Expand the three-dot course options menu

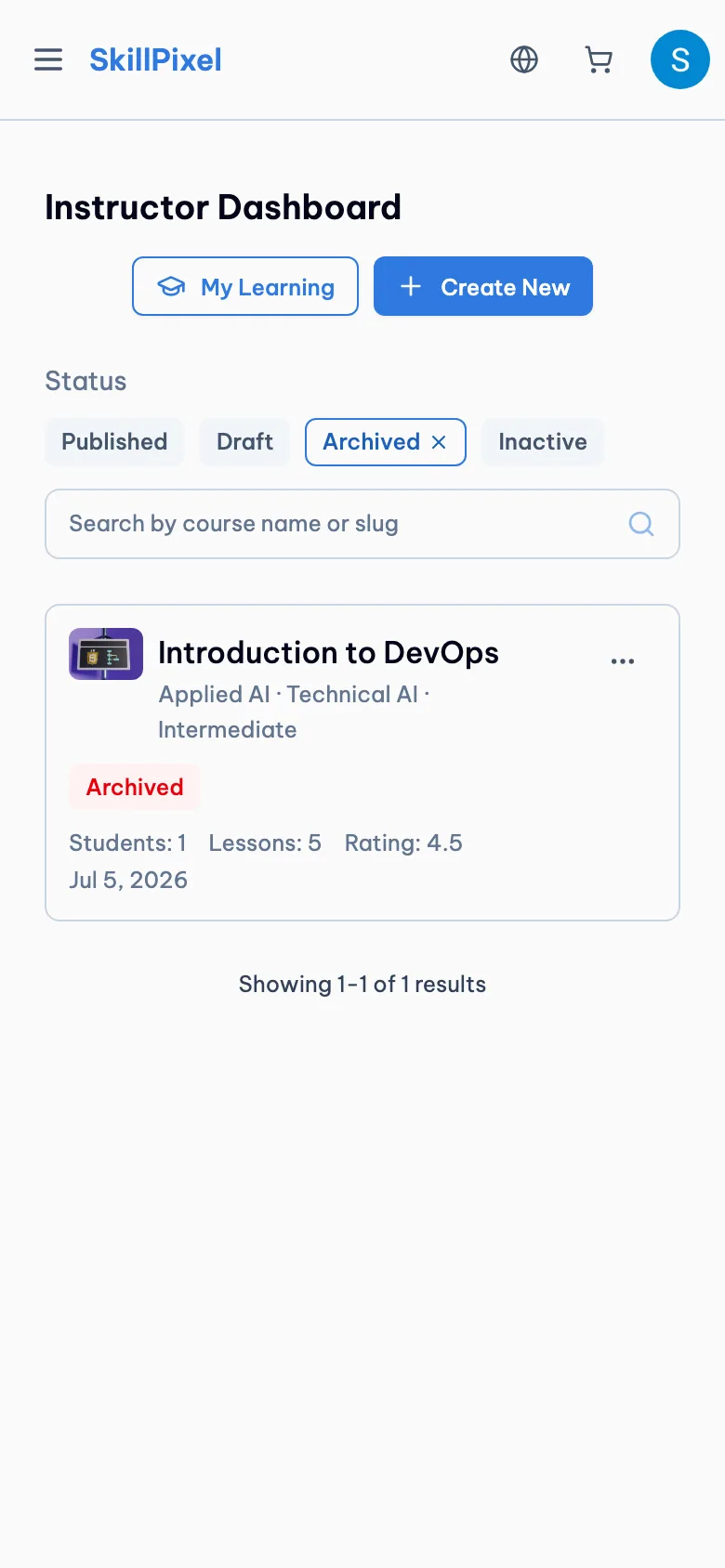coord(623,661)
